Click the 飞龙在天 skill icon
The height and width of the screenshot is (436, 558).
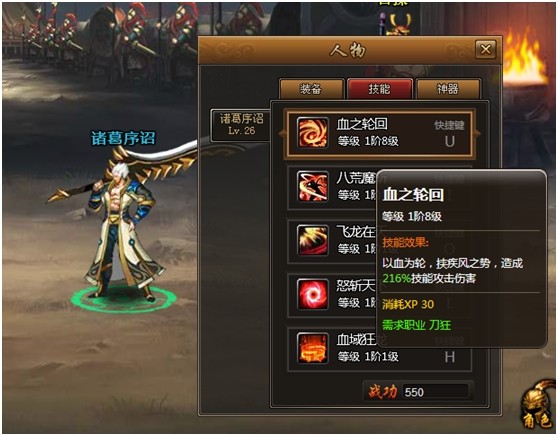click(x=312, y=240)
